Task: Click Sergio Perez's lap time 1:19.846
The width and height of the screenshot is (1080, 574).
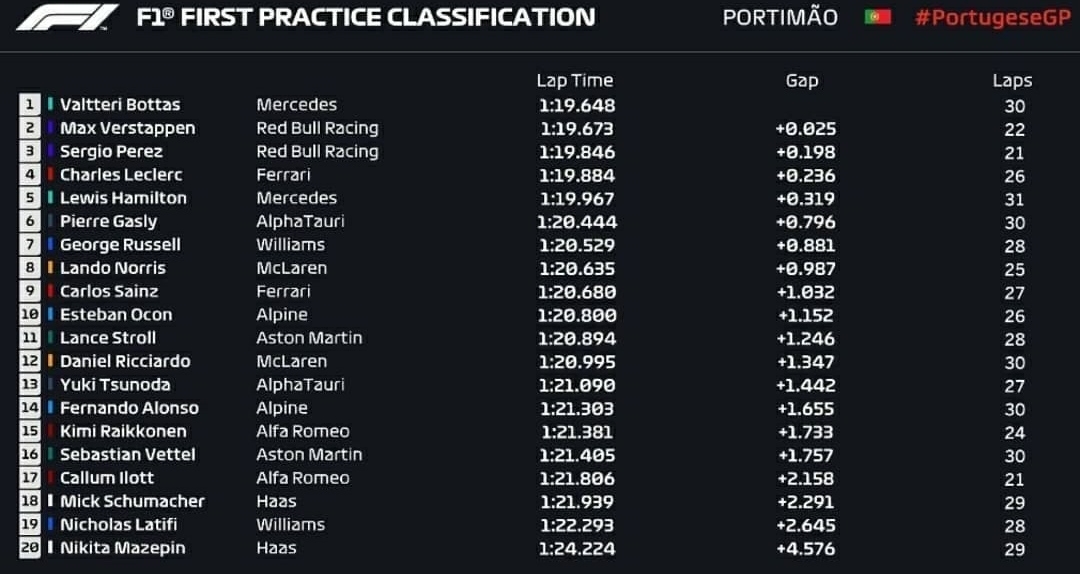Action: coord(577,151)
